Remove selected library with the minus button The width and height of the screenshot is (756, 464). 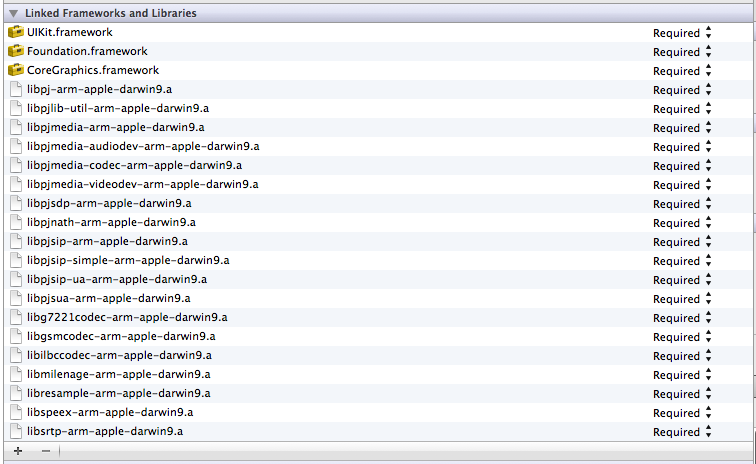click(x=46, y=451)
